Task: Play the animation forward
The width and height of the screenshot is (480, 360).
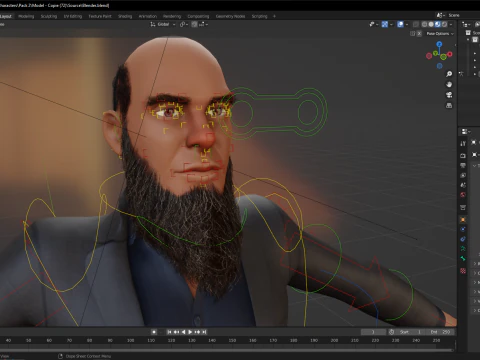Action: tap(190, 332)
